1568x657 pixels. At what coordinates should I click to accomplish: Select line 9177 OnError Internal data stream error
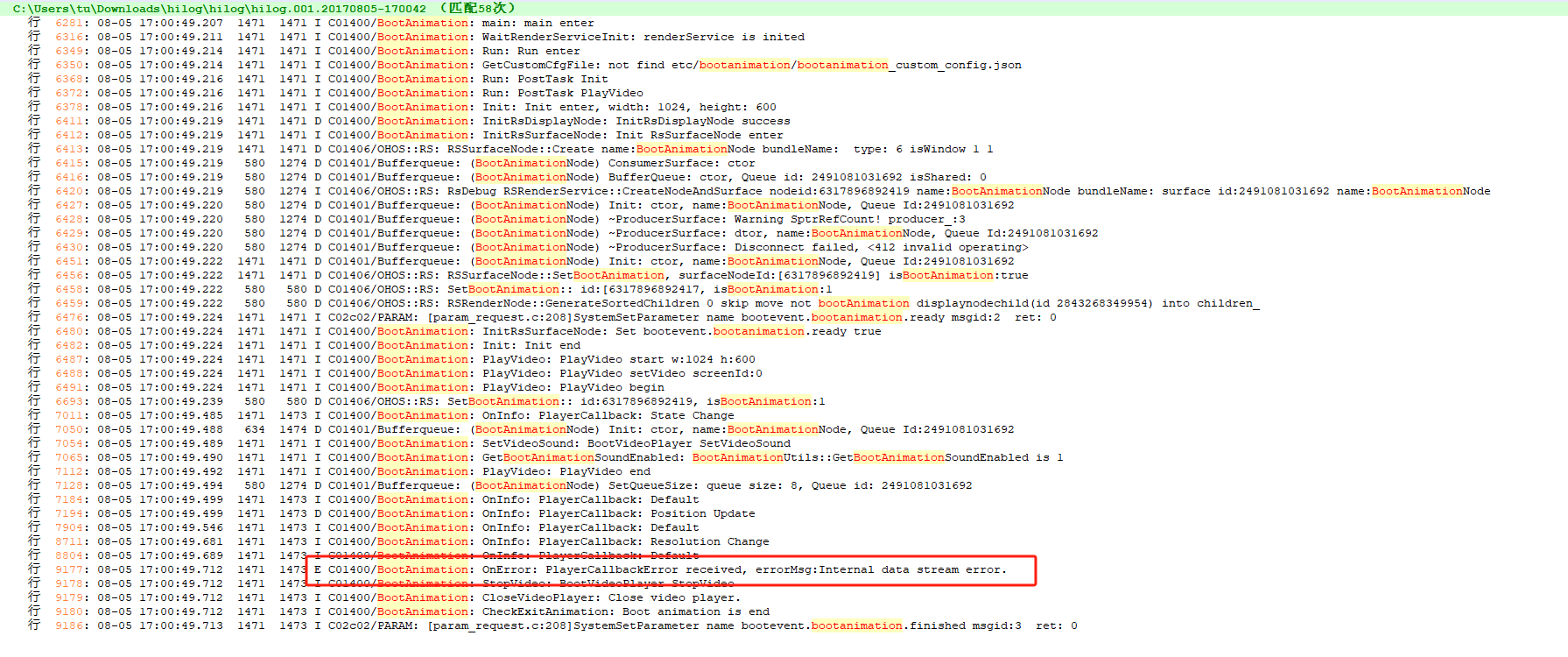tap(517, 569)
